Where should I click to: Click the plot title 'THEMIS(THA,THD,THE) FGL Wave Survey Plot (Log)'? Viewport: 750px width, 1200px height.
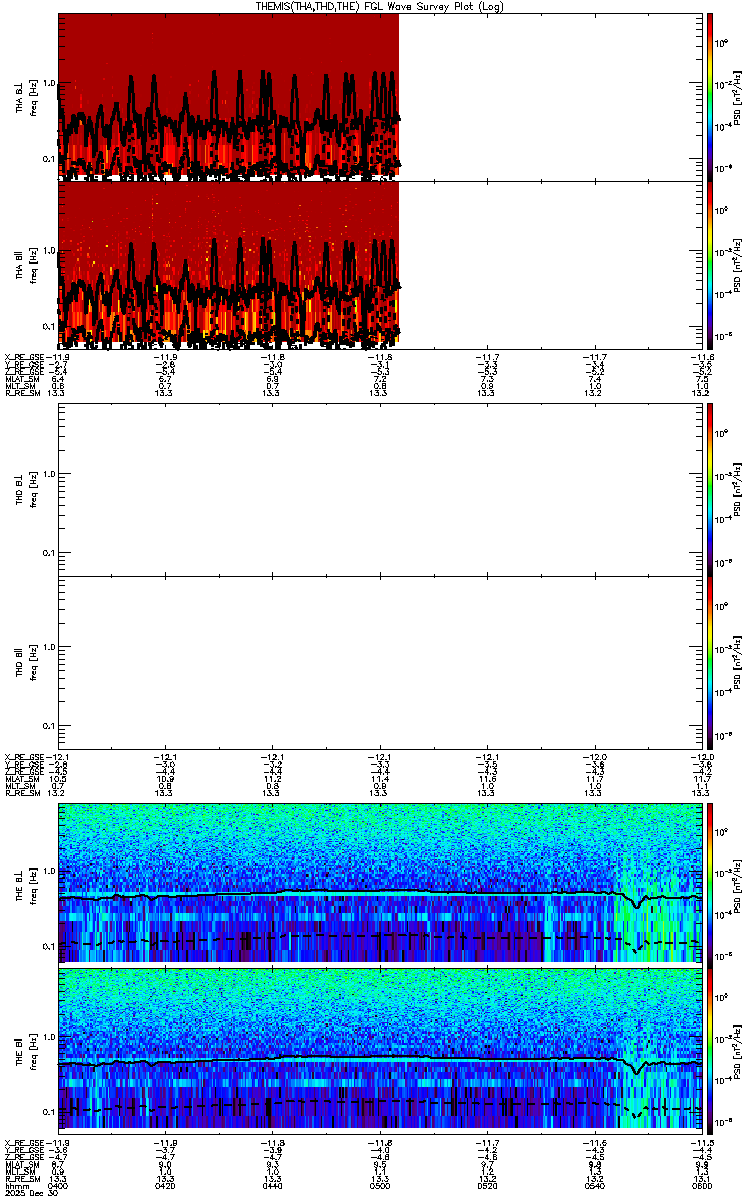pyautogui.click(x=381, y=6)
